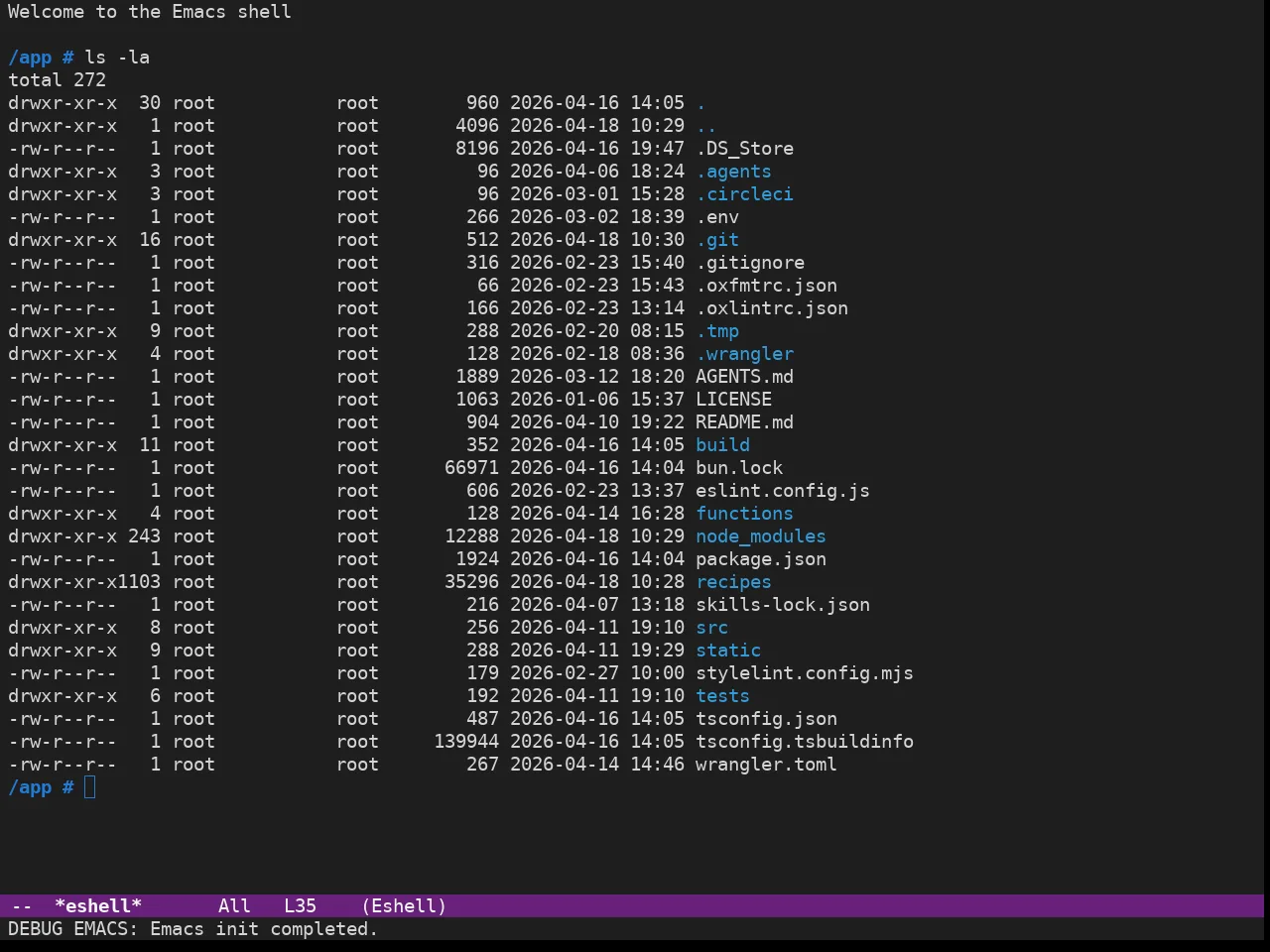Click the package.json file name
Image resolution: width=1270 pixels, height=952 pixels.
(x=761, y=559)
